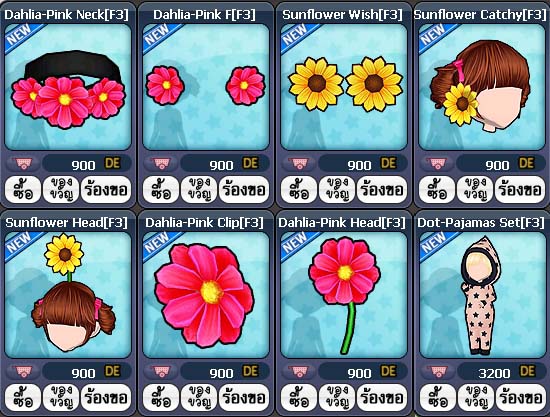Click basket icon under Sunflower Head item

(x=23, y=371)
